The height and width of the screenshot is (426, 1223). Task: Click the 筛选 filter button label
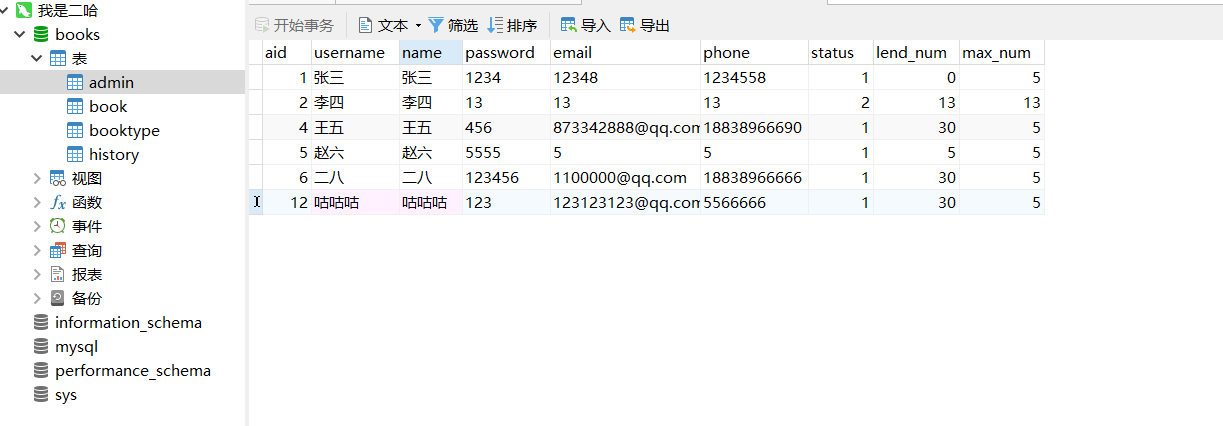pos(463,25)
